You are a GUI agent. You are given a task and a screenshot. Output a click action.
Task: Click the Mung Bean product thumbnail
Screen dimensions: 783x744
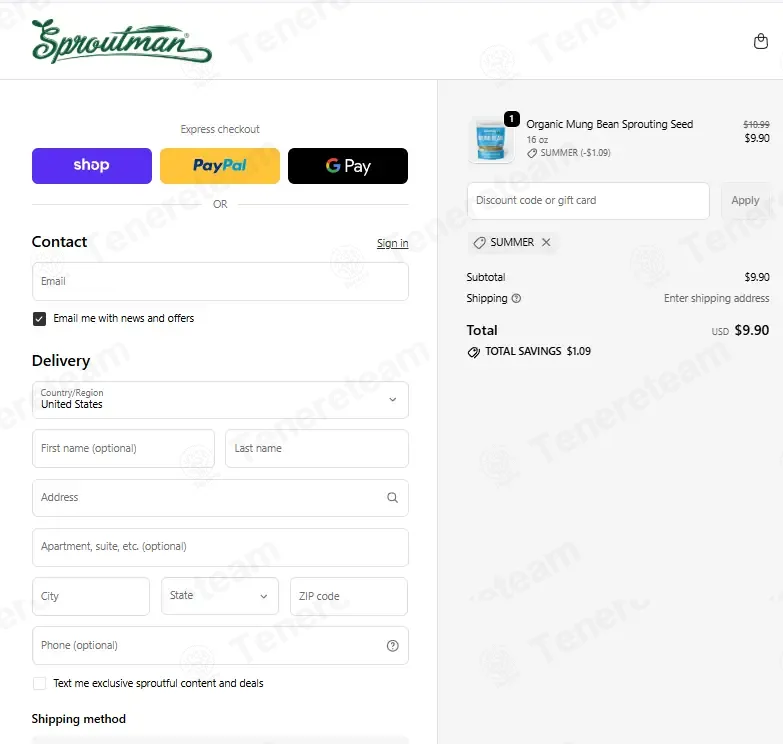pyautogui.click(x=491, y=139)
